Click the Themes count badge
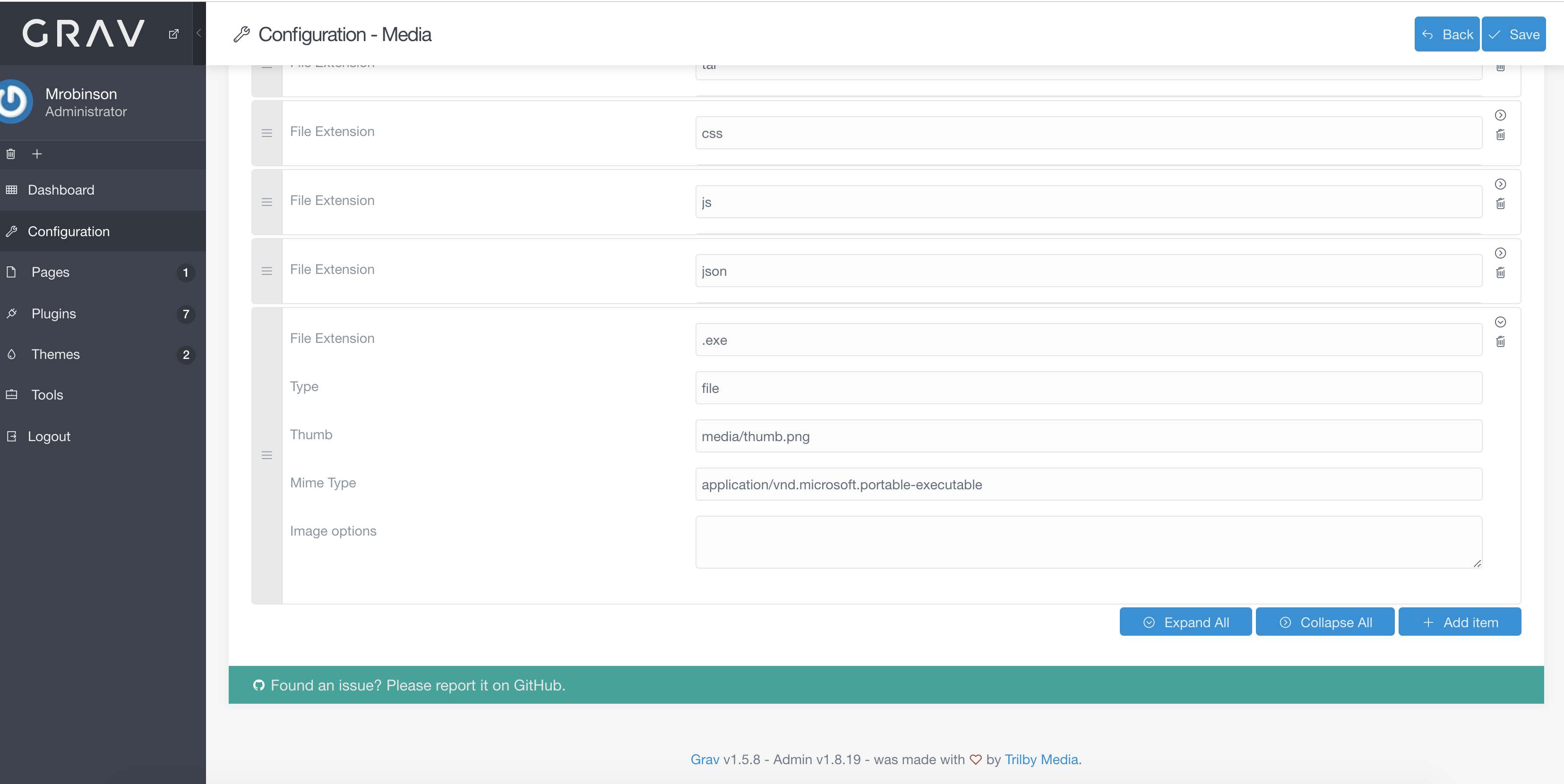Viewport: 1564px width, 784px height. click(x=186, y=355)
